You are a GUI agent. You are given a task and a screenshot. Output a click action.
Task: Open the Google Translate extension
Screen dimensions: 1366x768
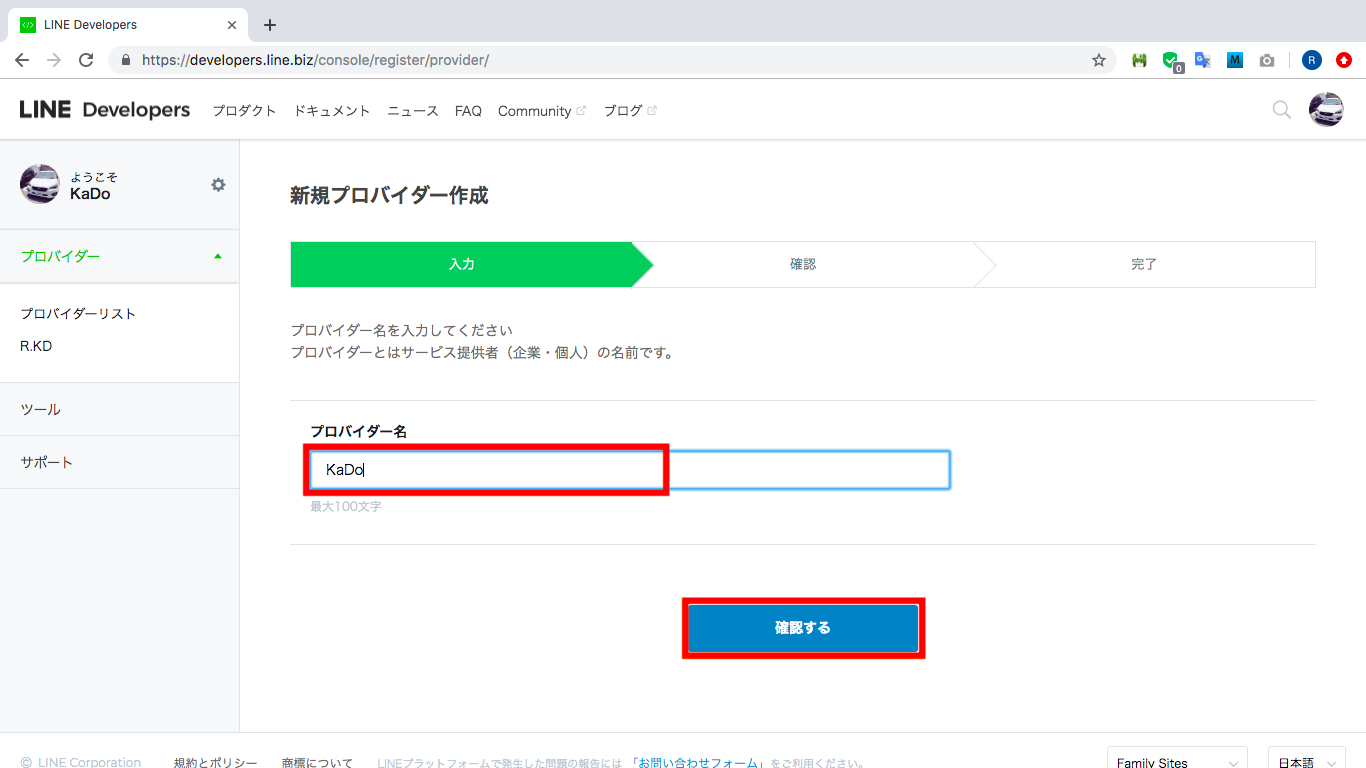(1203, 60)
